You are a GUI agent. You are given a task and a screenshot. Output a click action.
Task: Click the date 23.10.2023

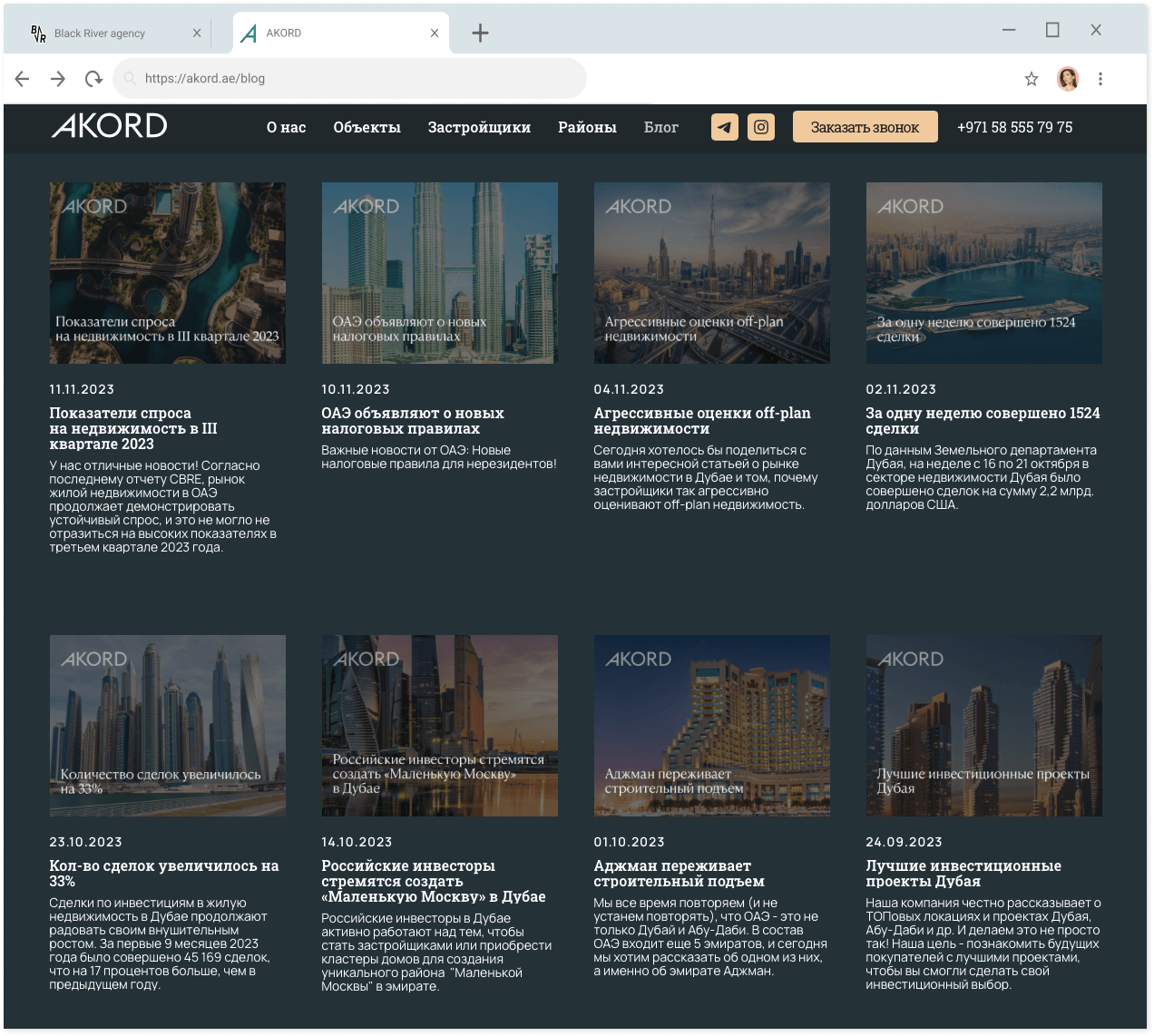(x=85, y=842)
